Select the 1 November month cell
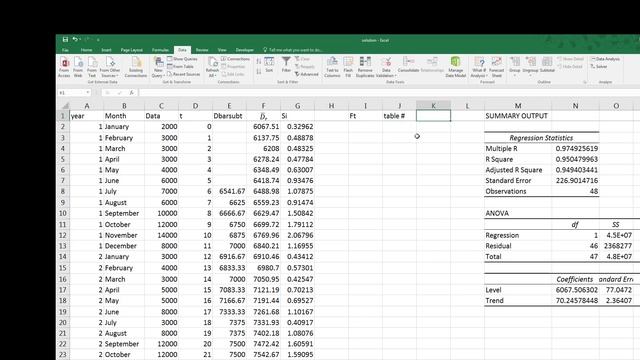The width and height of the screenshot is (640, 360). [124, 235]
